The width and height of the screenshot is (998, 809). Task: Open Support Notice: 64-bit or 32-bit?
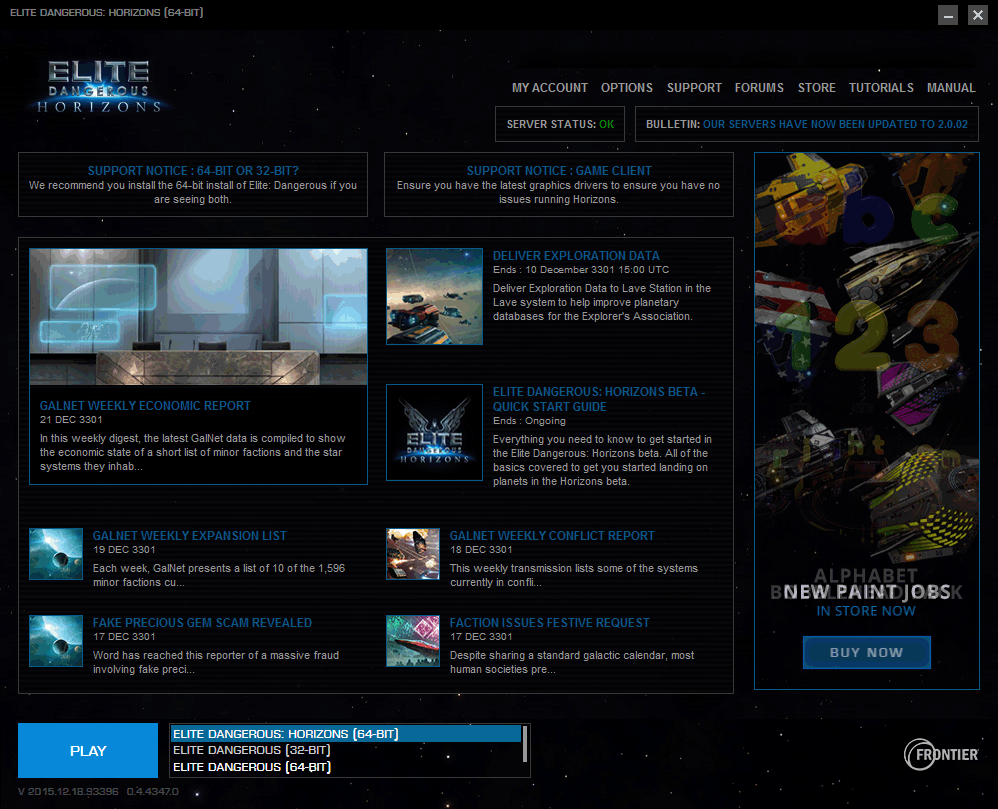pos(193,185)
